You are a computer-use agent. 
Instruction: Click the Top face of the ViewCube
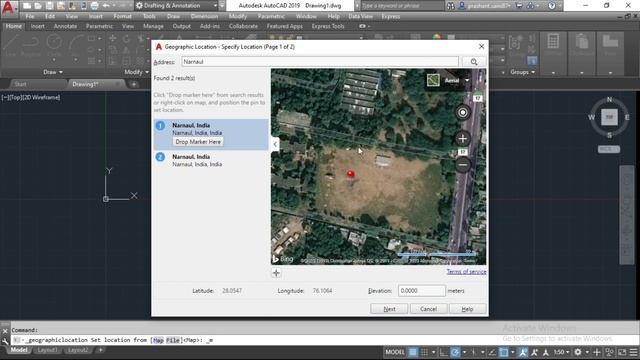[609, 117]
